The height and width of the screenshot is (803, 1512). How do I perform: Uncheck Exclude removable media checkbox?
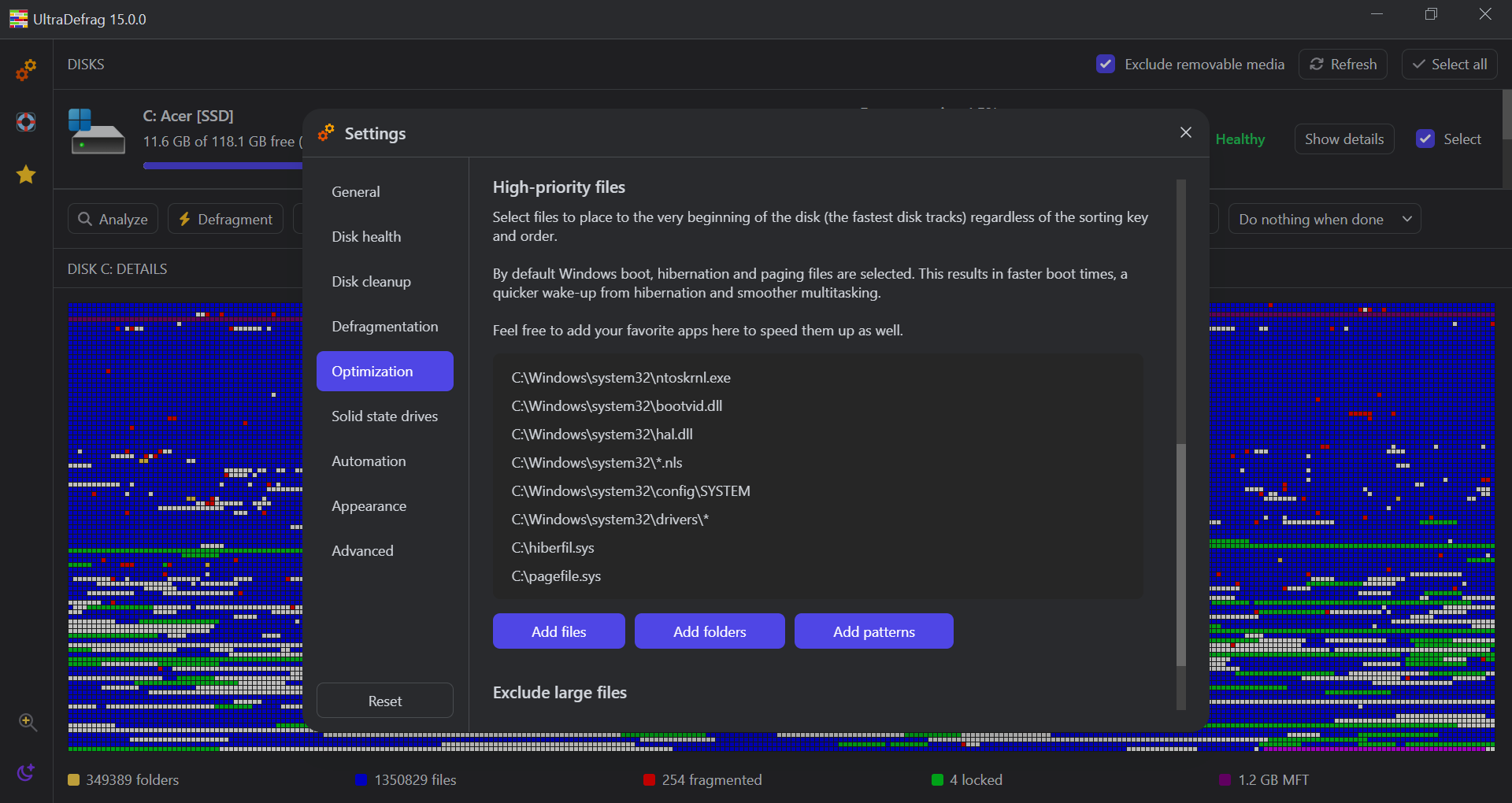coord(1105,64)
